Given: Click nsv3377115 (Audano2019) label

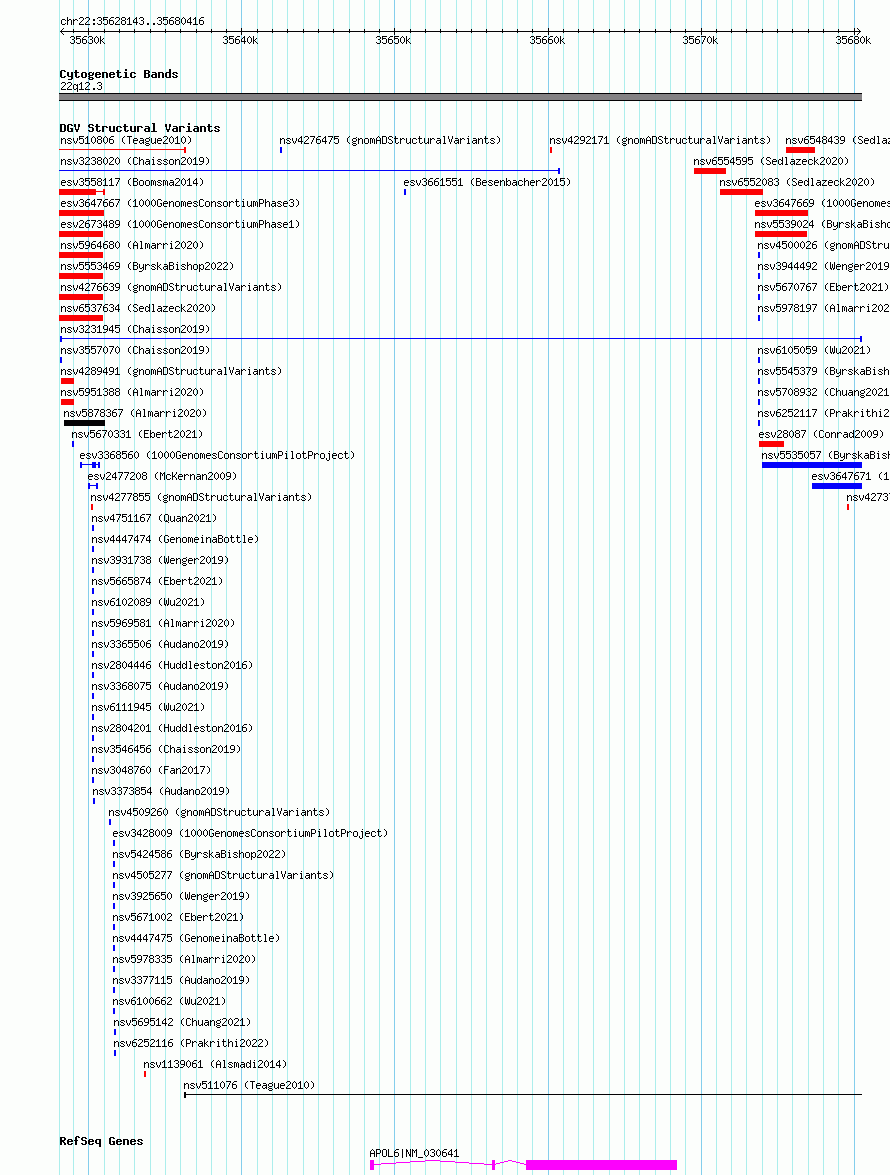Looking at the screenshot, I should point(181,979).
